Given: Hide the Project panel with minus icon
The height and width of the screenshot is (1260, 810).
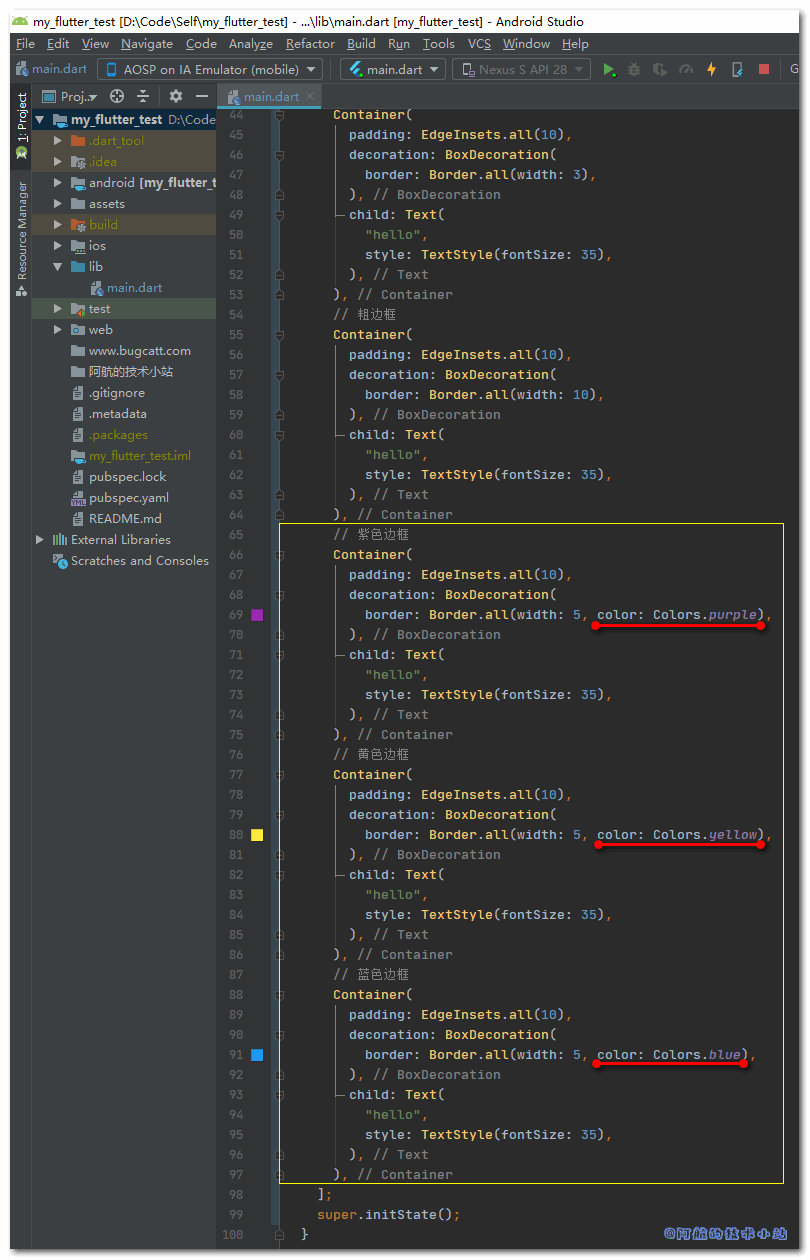Looking at the screenshot, I should pyautogui.click(x=202, y=96).
